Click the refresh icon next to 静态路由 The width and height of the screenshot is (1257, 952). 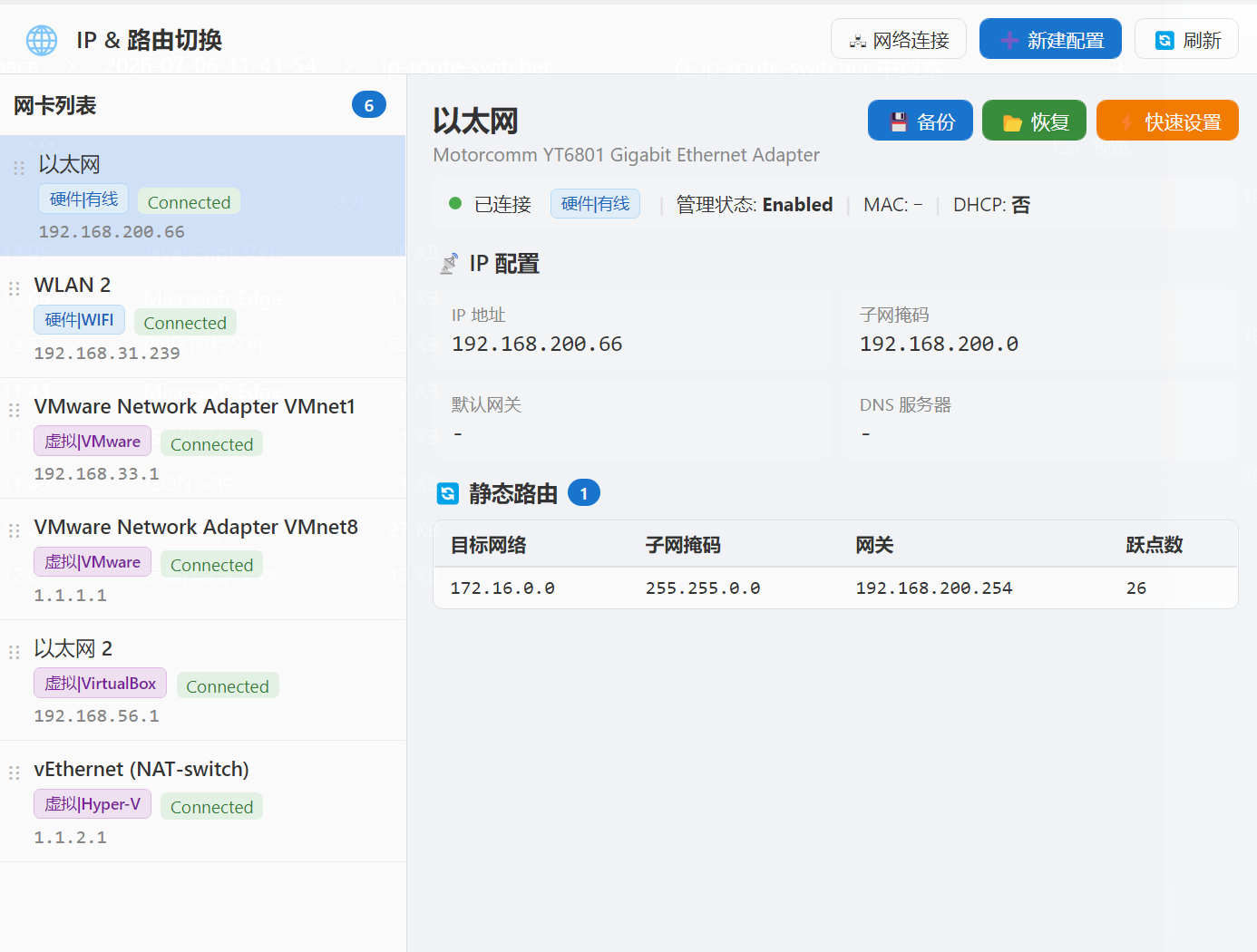pyautogui.click(x=448, y=493)
